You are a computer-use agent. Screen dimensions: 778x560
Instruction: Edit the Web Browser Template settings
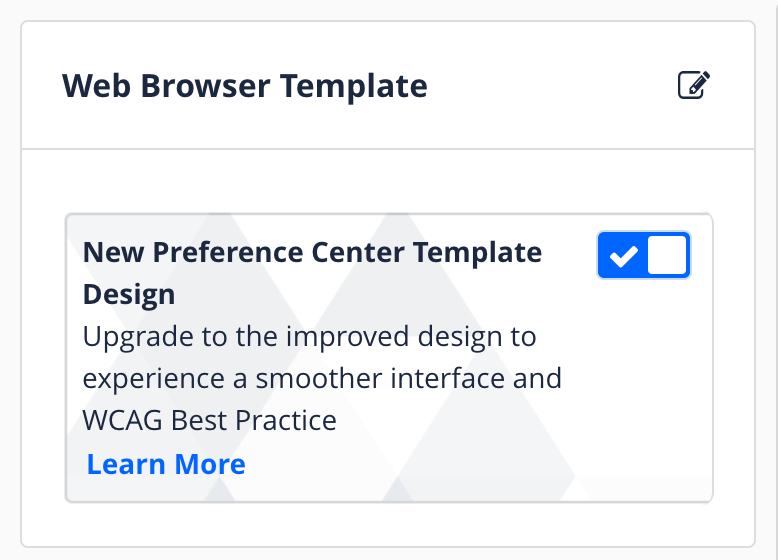pyautogui.click(x=693, y=85)
